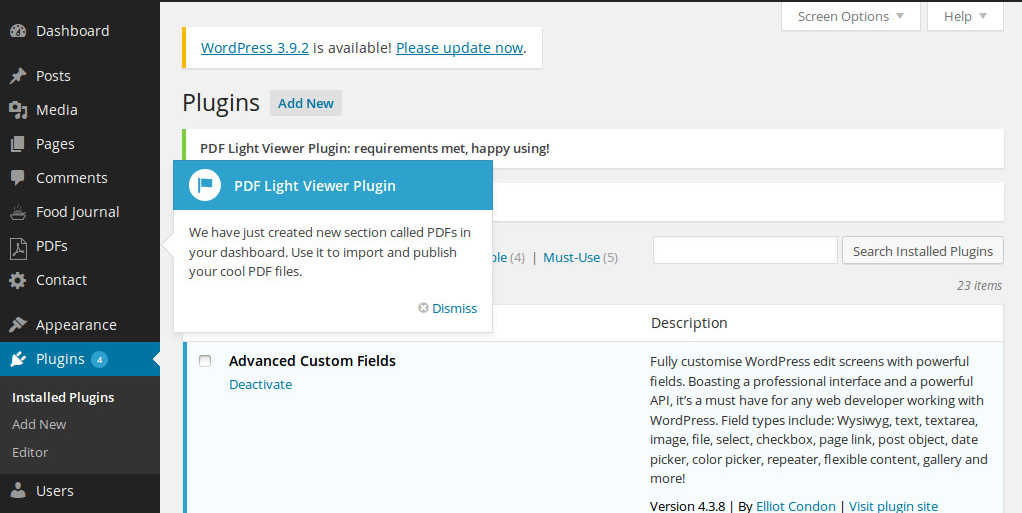
Task: Click the Appearance paintbrush icon
Action: 18,325
